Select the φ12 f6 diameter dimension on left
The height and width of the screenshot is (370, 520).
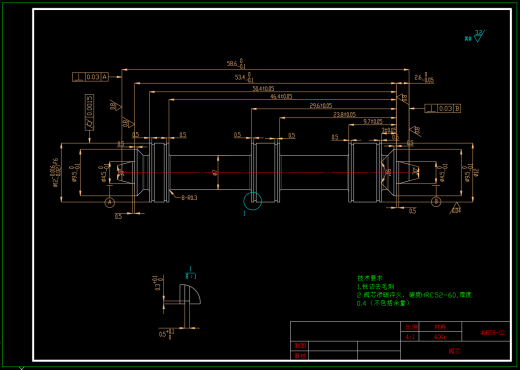56,172
